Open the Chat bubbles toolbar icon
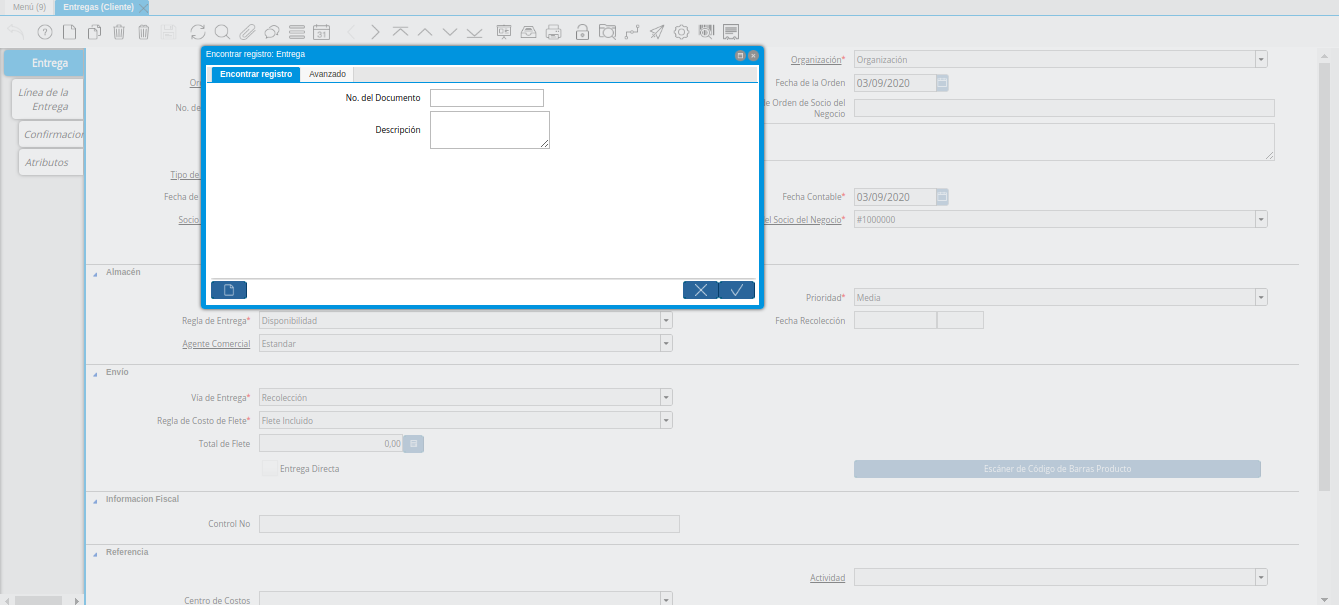Screen dimensions: 1339x605 tap(272, 32)
